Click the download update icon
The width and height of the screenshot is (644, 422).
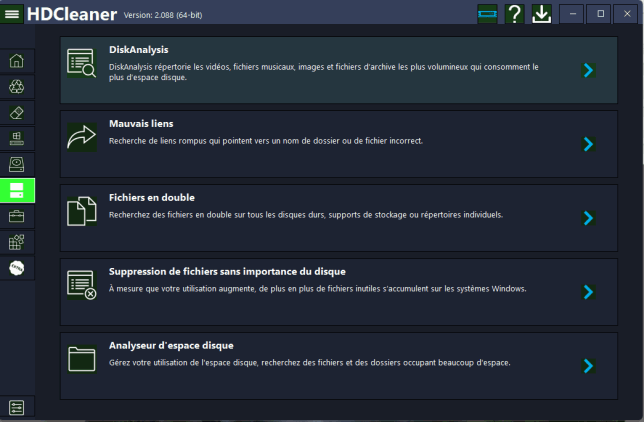coord(542,14)
